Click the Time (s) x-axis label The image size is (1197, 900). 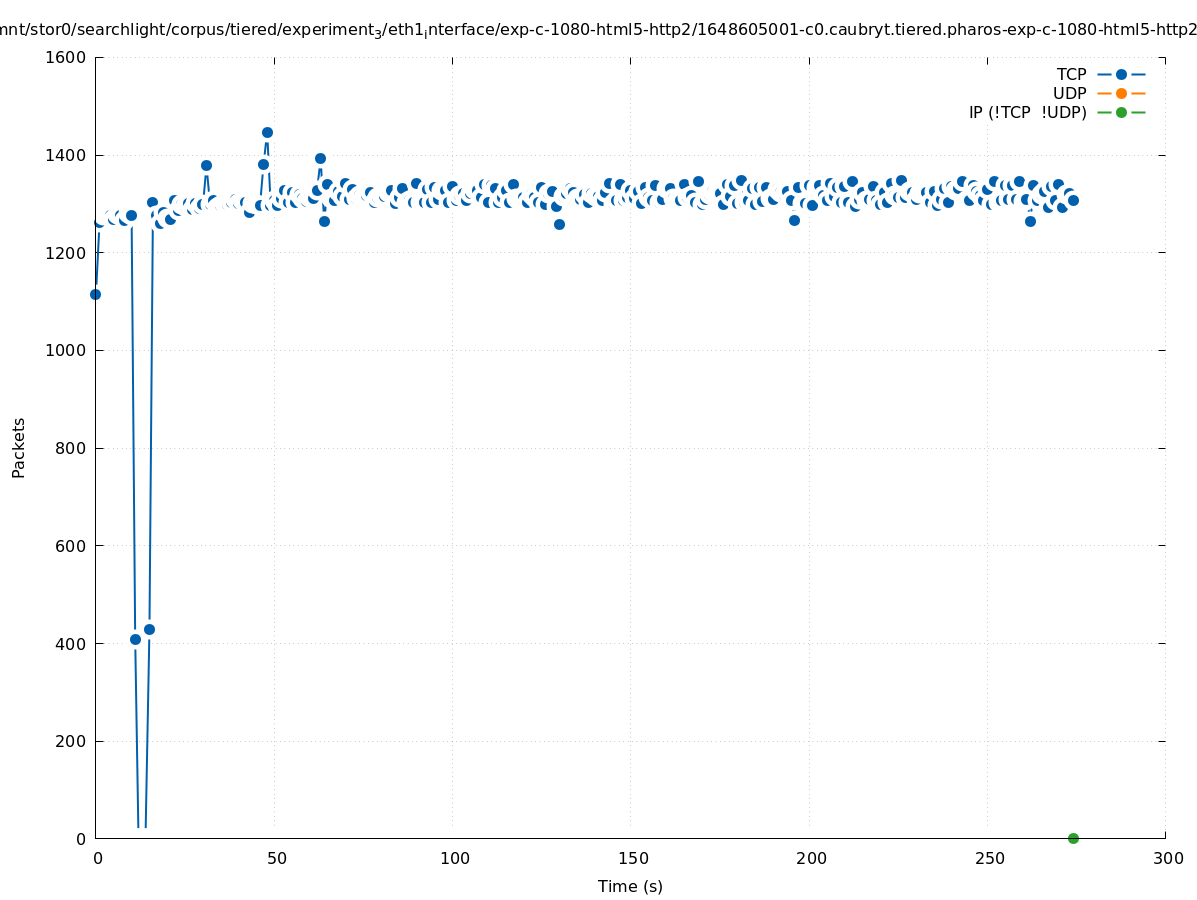(x=630, y=887)
